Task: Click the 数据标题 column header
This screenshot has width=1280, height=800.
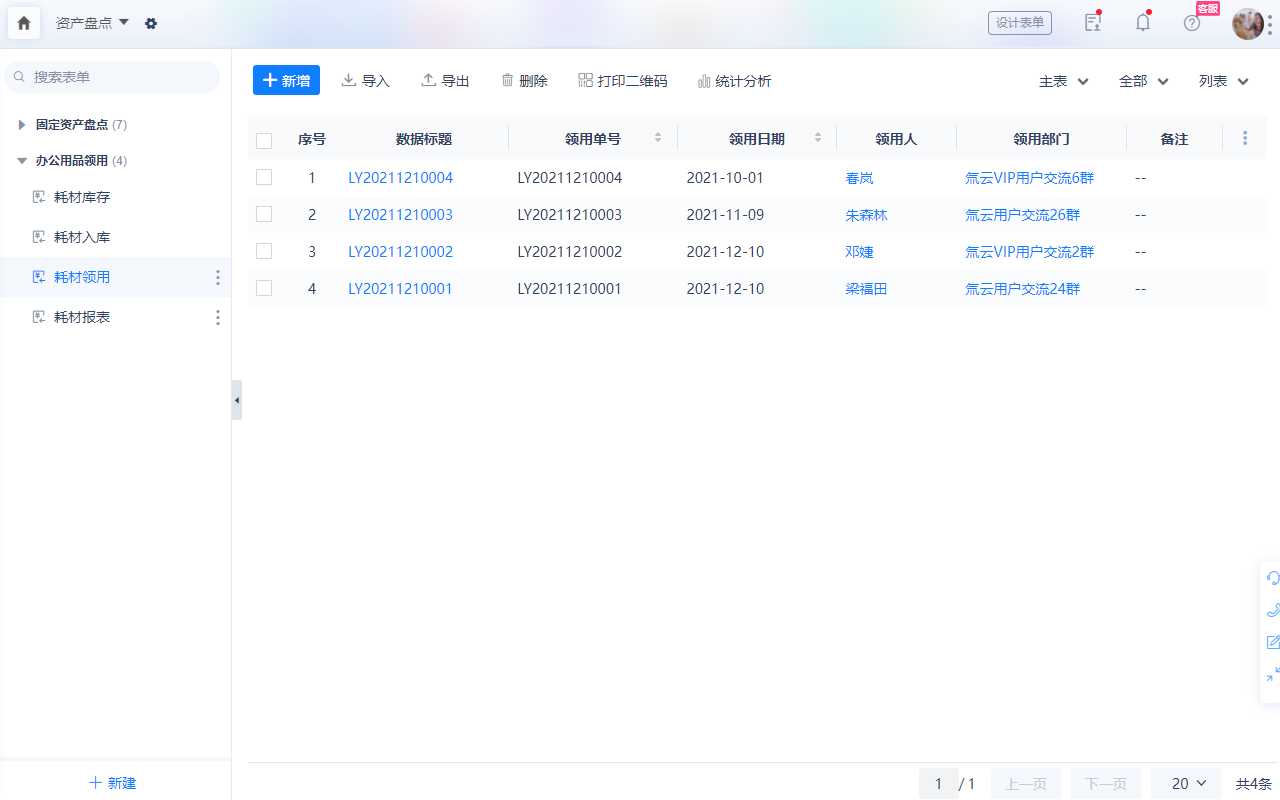Action: pos(424,140)
